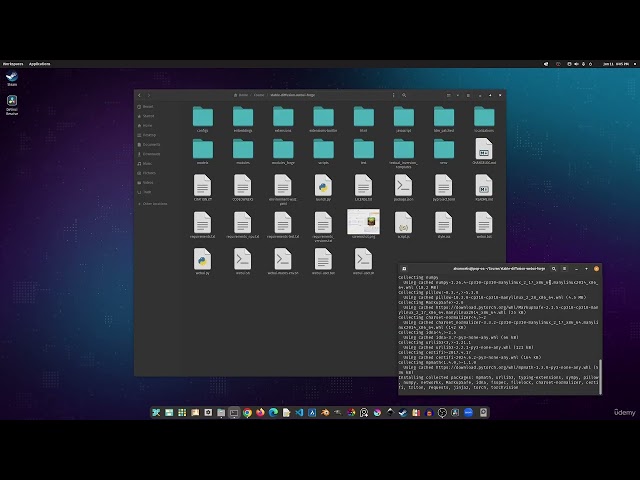Open the scripts folder
640x480 pixels.
[x=323, y=149]
